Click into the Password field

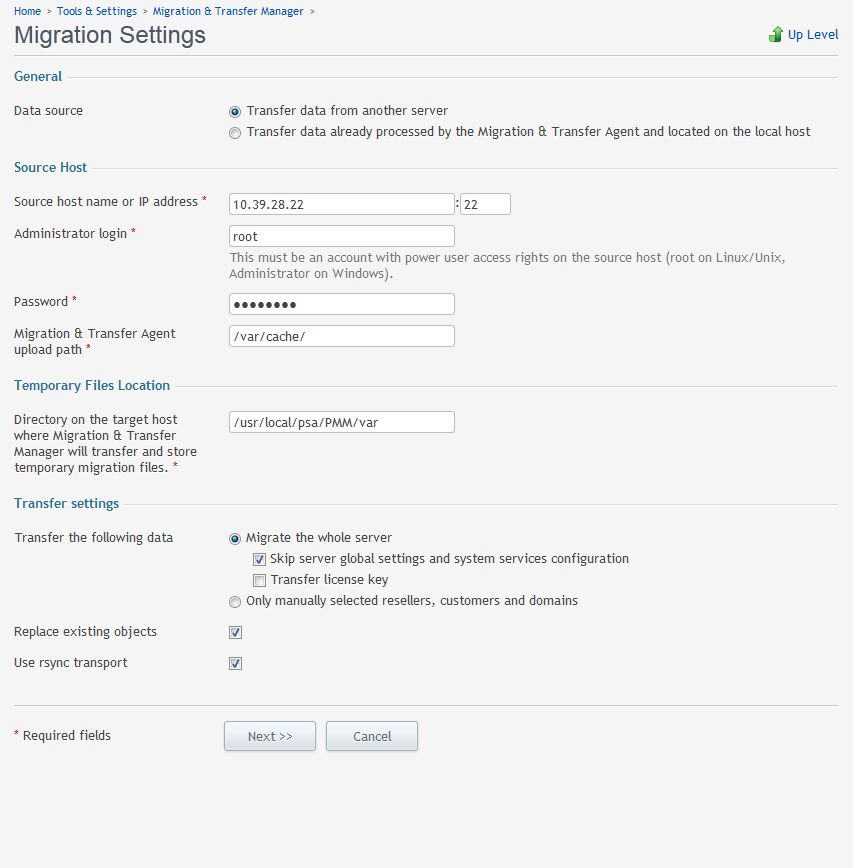tap(342, 304)
